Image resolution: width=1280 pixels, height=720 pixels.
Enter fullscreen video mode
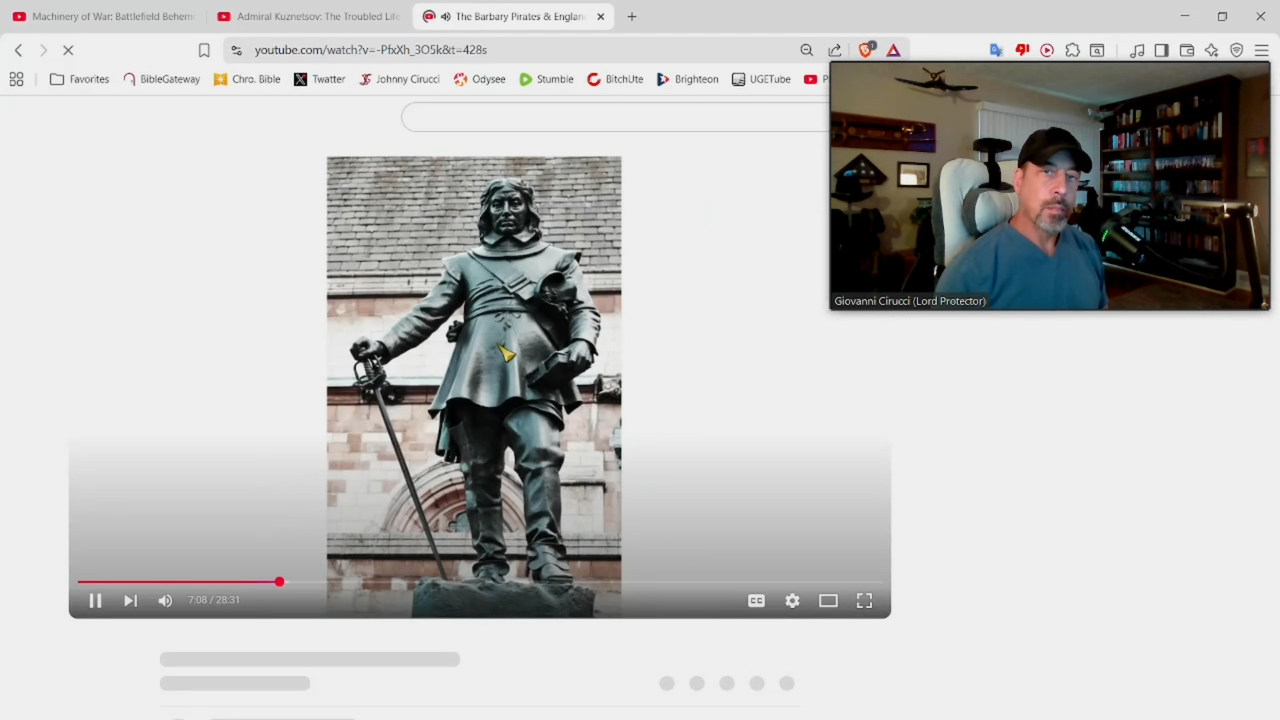point(864,600)
